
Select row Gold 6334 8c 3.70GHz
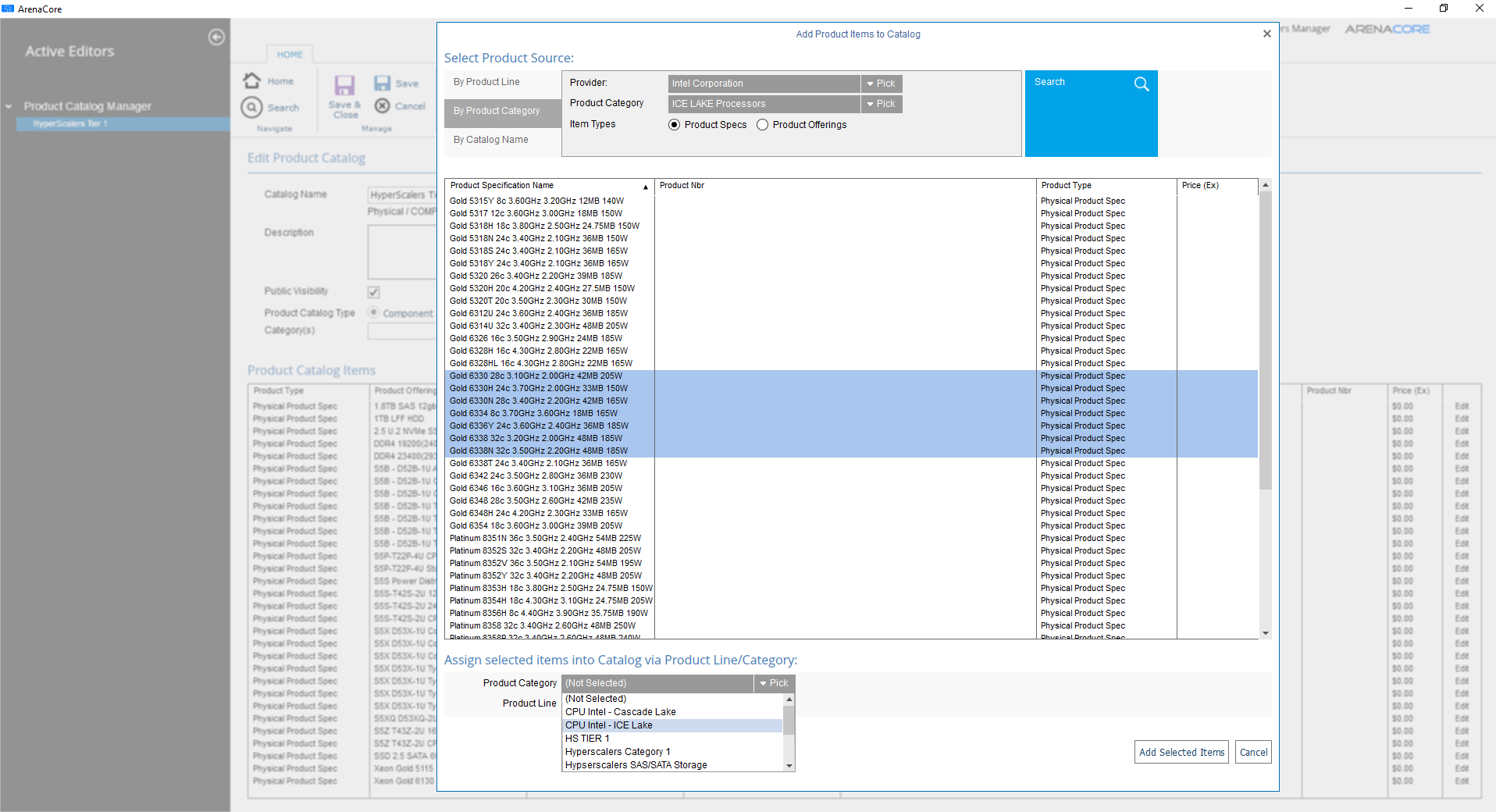pos(851,414)
